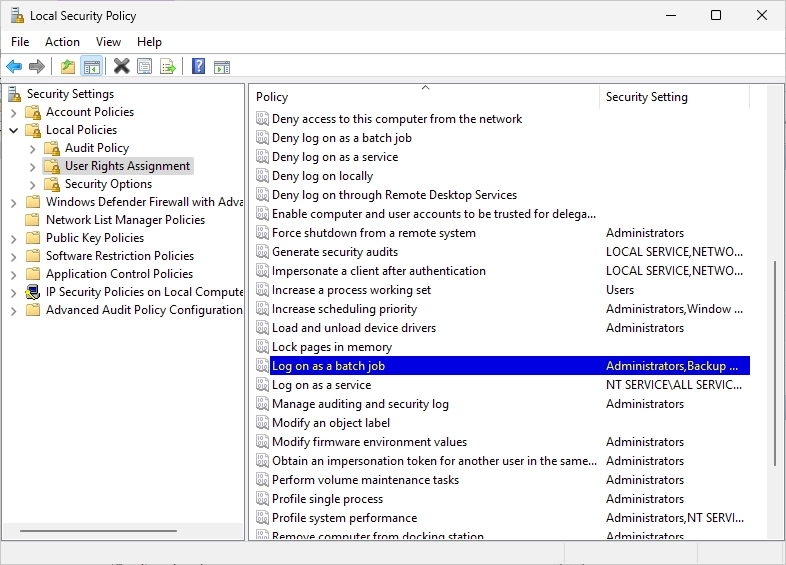
Task: Open the Properties toolbar icon
Action: [x=145, y=66]
